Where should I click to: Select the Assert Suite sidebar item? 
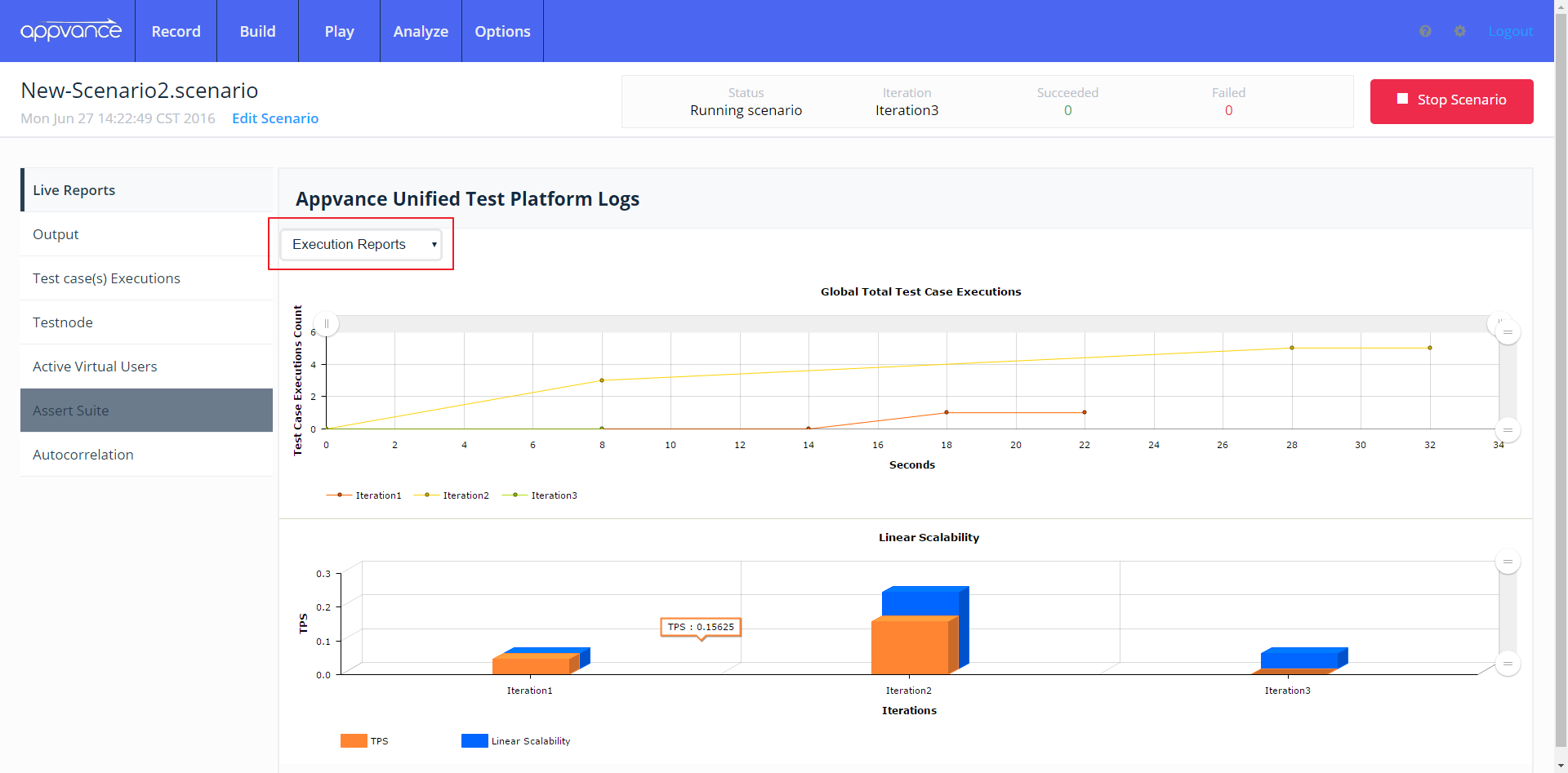[x=147, y=411]
